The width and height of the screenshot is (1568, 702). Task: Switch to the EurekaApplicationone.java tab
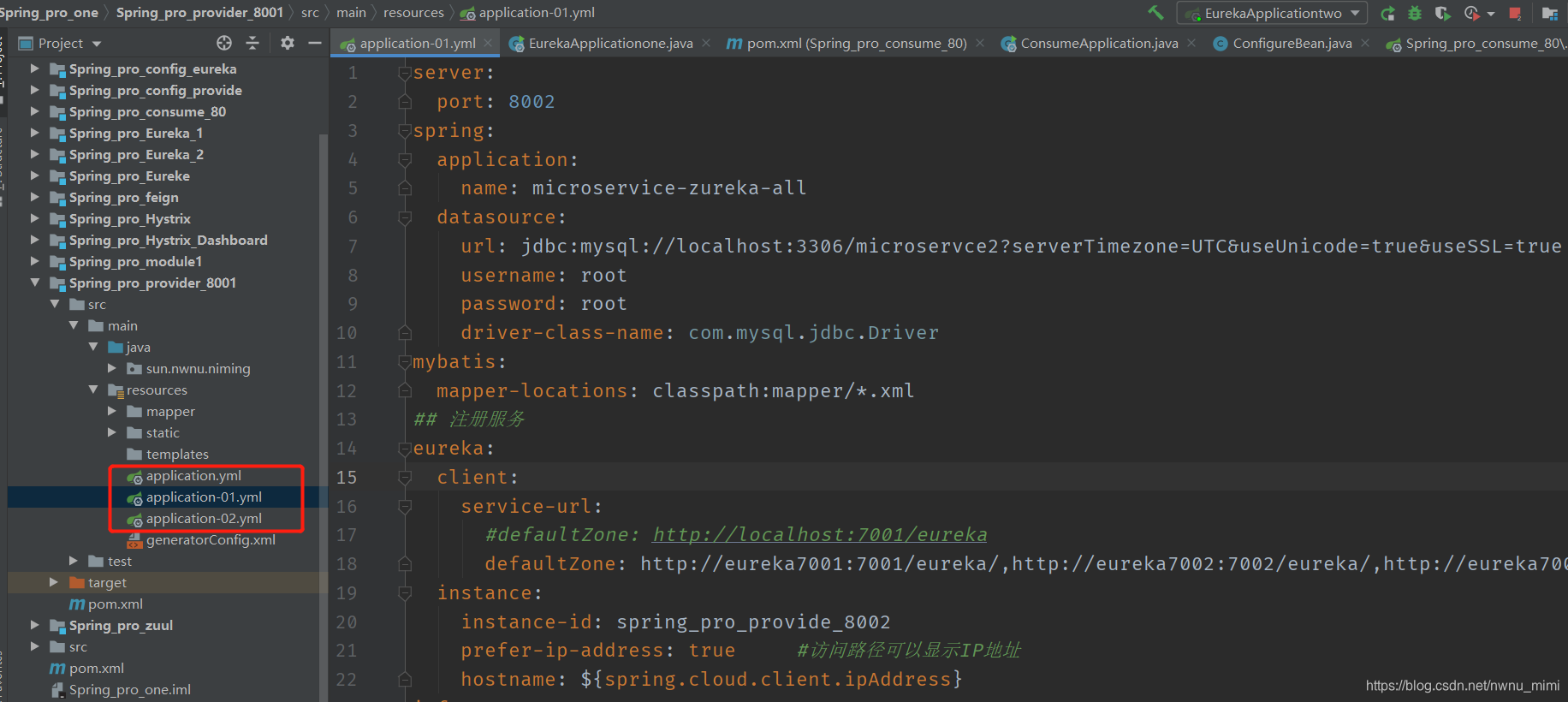point(609,43)
